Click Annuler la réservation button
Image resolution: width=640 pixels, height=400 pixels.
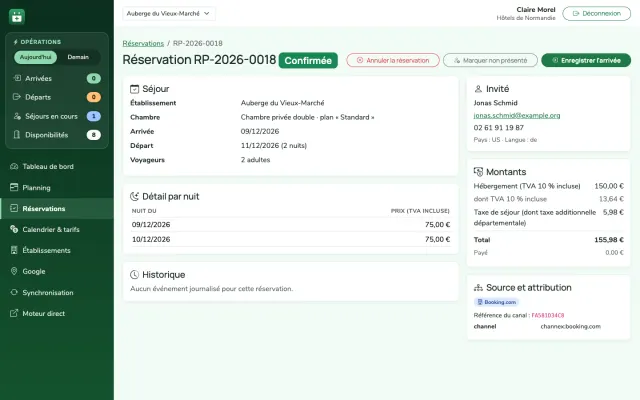pyautogui.click(x=393, y=60)
